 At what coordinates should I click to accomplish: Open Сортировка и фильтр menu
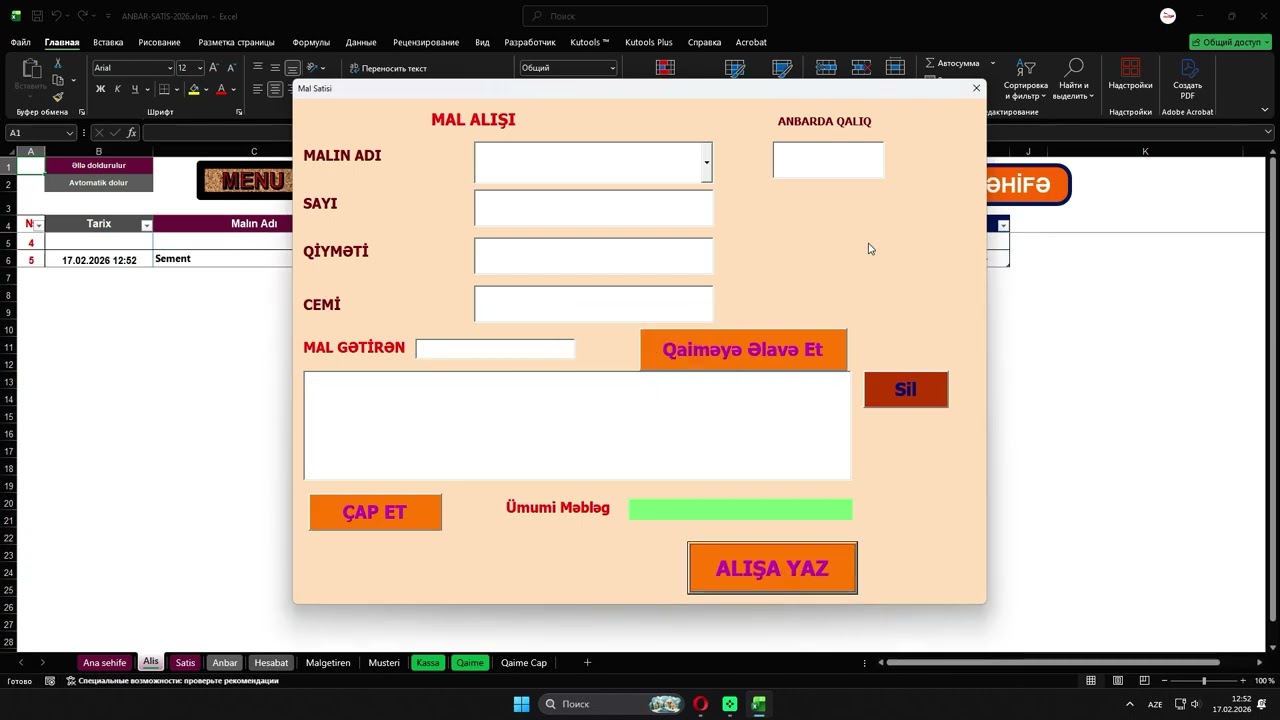[1026, 79]
